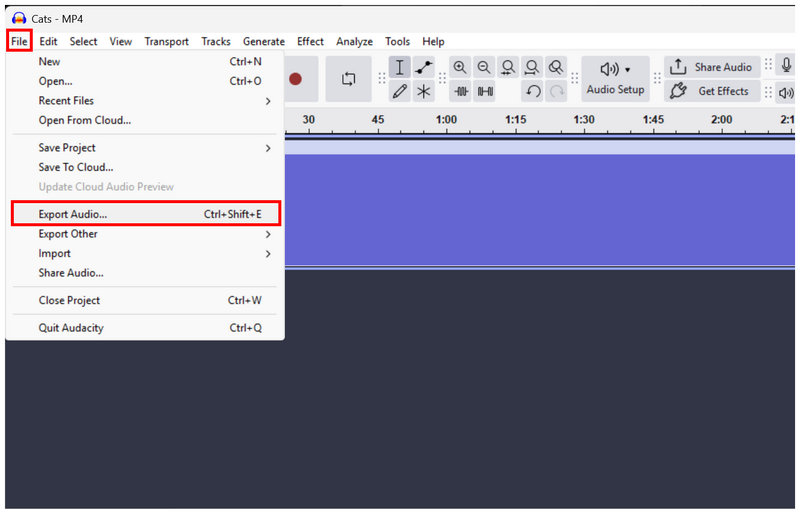Click the Record button
Image resolution: width=800 pixels, height=514 pixels.
(296, 79)
